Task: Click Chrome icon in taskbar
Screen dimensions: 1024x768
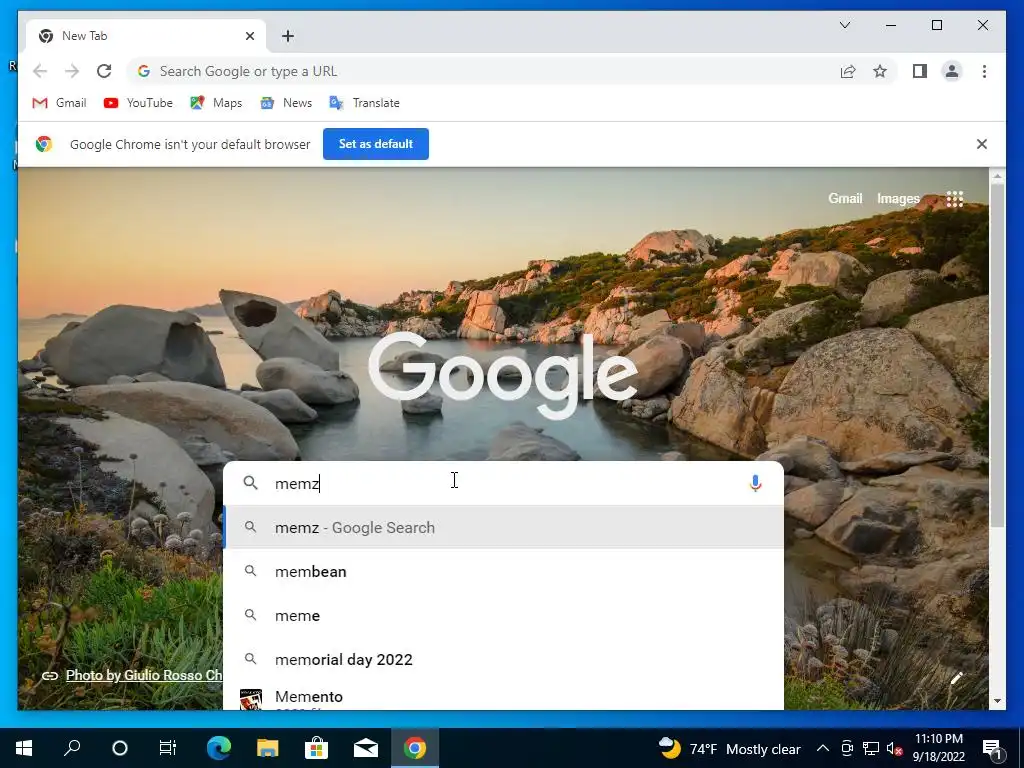Action: 415,748
